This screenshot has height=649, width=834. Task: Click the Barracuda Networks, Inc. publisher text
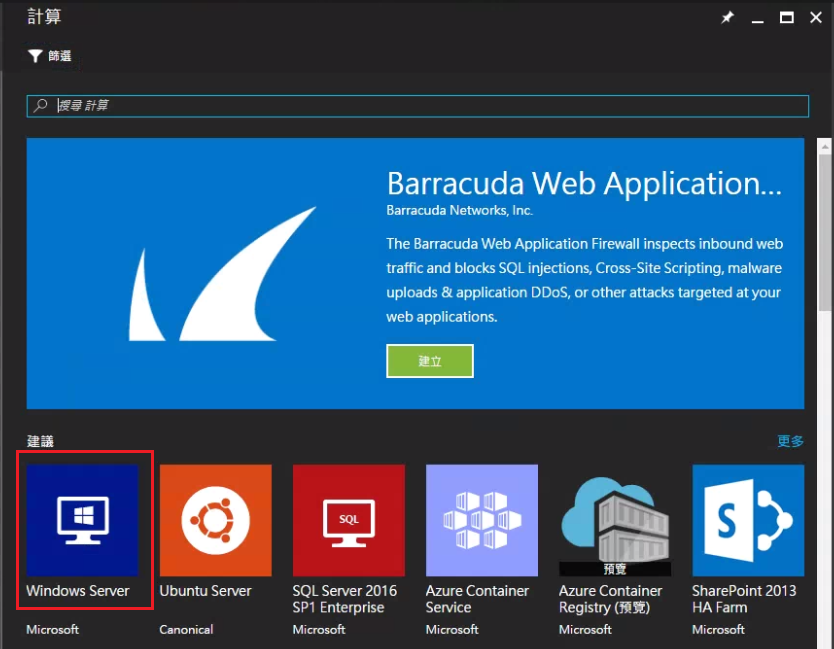point(460,211)
